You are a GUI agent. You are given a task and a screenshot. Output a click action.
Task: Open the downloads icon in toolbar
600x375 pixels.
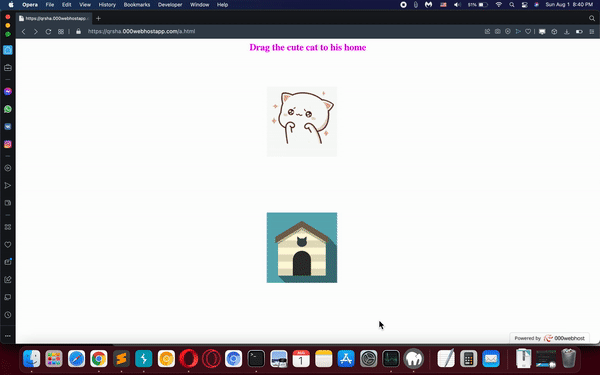click(x=567, y=31)
